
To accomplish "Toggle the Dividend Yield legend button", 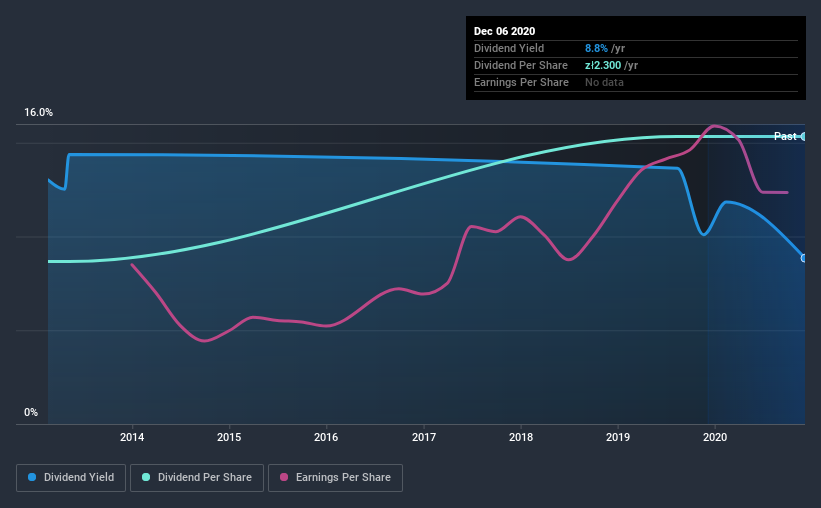I will coord(72,478).
